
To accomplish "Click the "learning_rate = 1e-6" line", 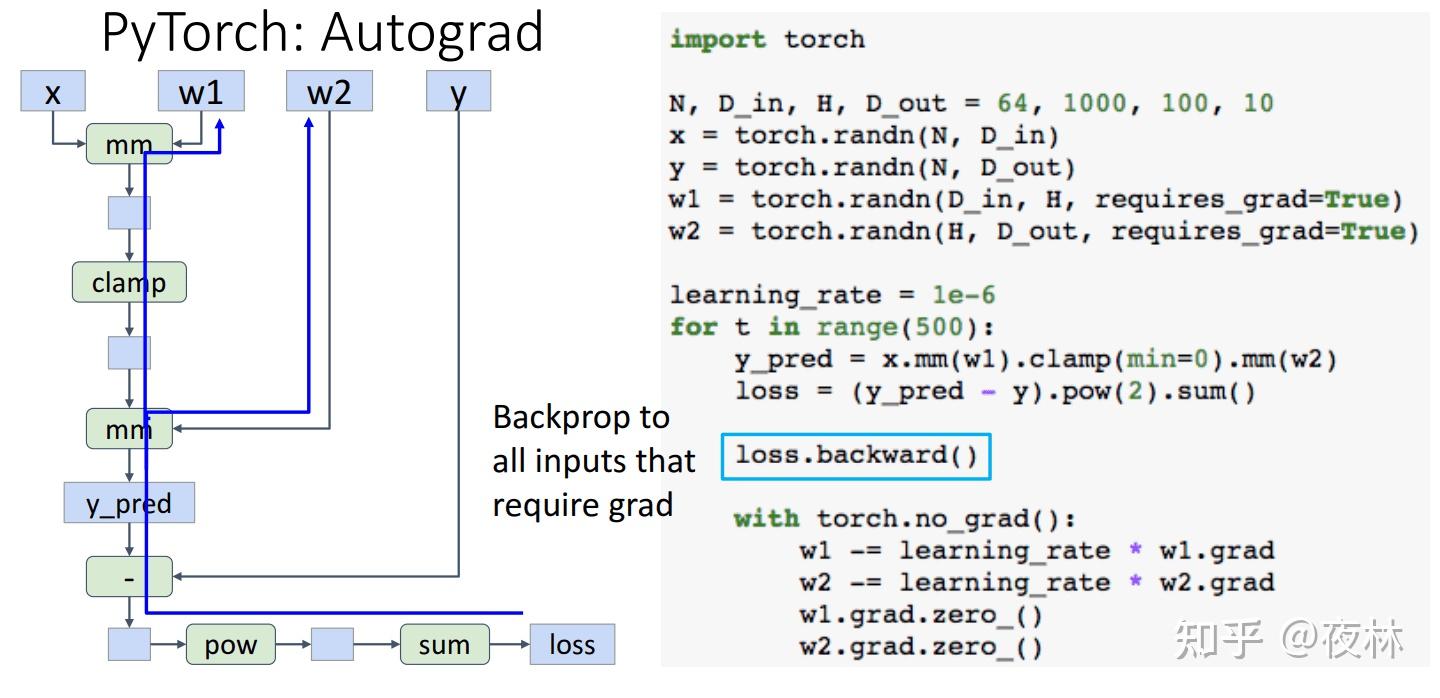I will [x=832, y=295].
